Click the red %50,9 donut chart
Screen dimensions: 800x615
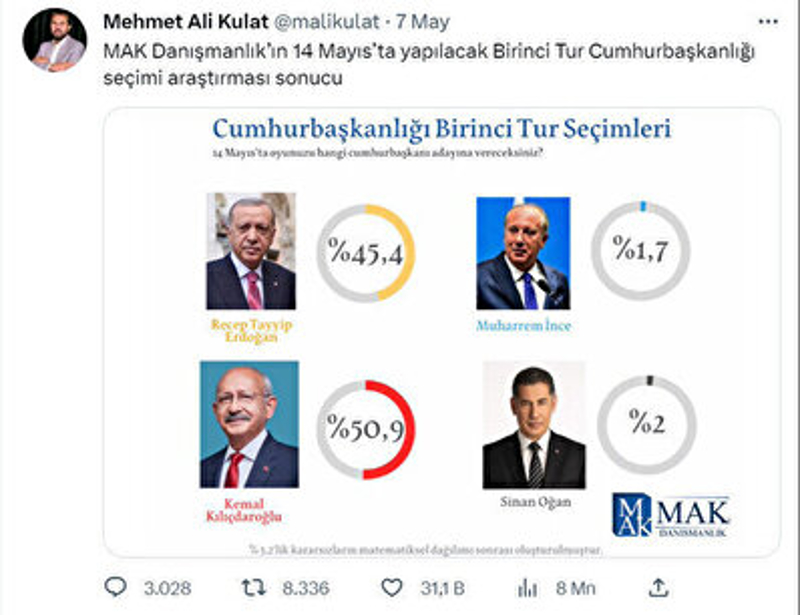(x=366, y=429)
